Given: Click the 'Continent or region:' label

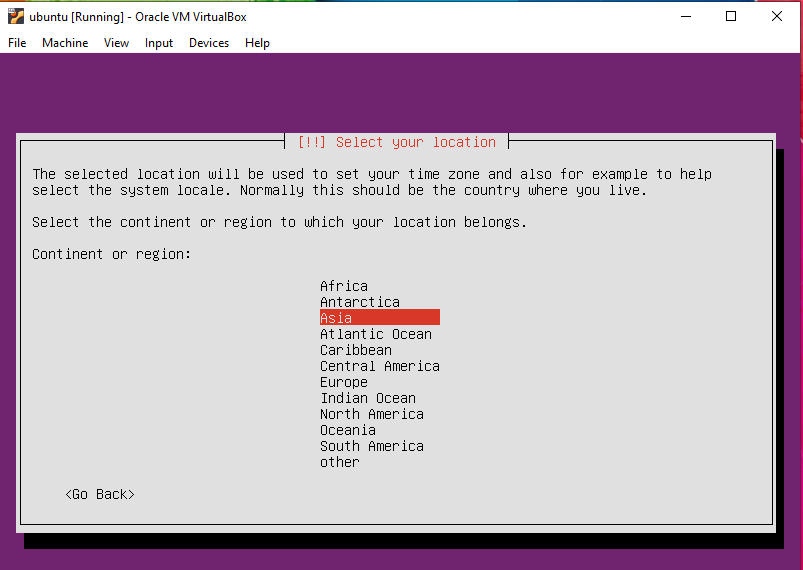Looking at the screenshot, I should (x=111, y=254).
